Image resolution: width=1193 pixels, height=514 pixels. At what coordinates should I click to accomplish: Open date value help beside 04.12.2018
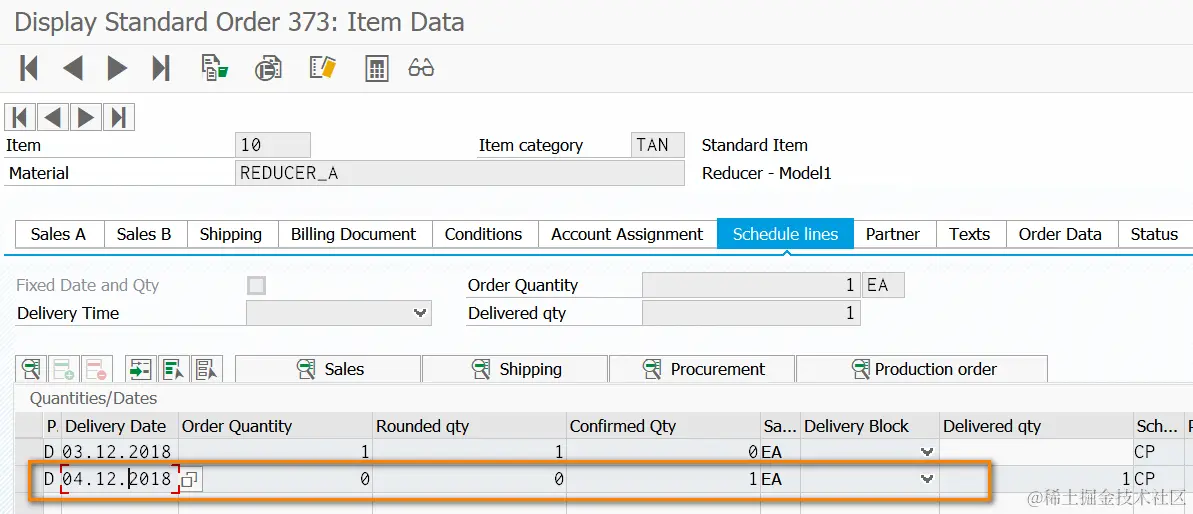(190, 479)
